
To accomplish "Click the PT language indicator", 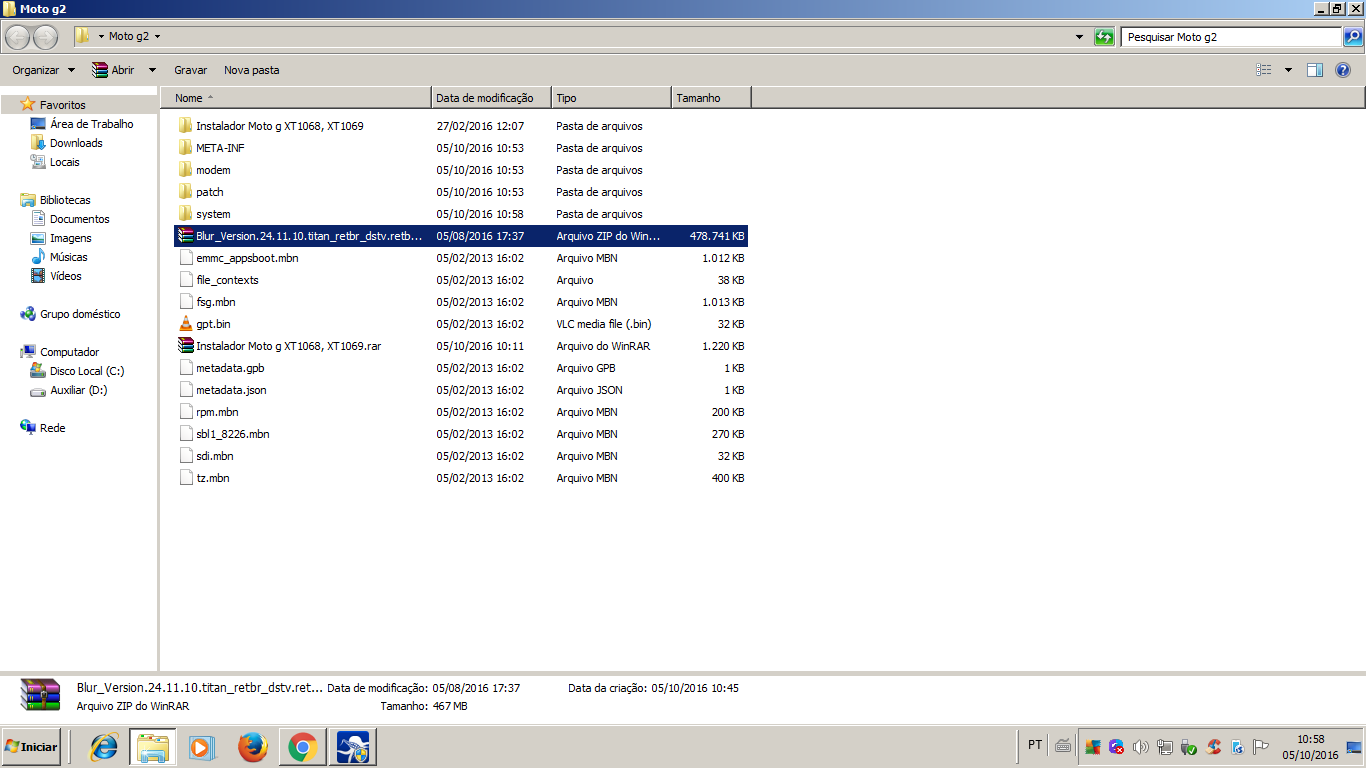I will pyautogui.click(x=1035, y=745).
